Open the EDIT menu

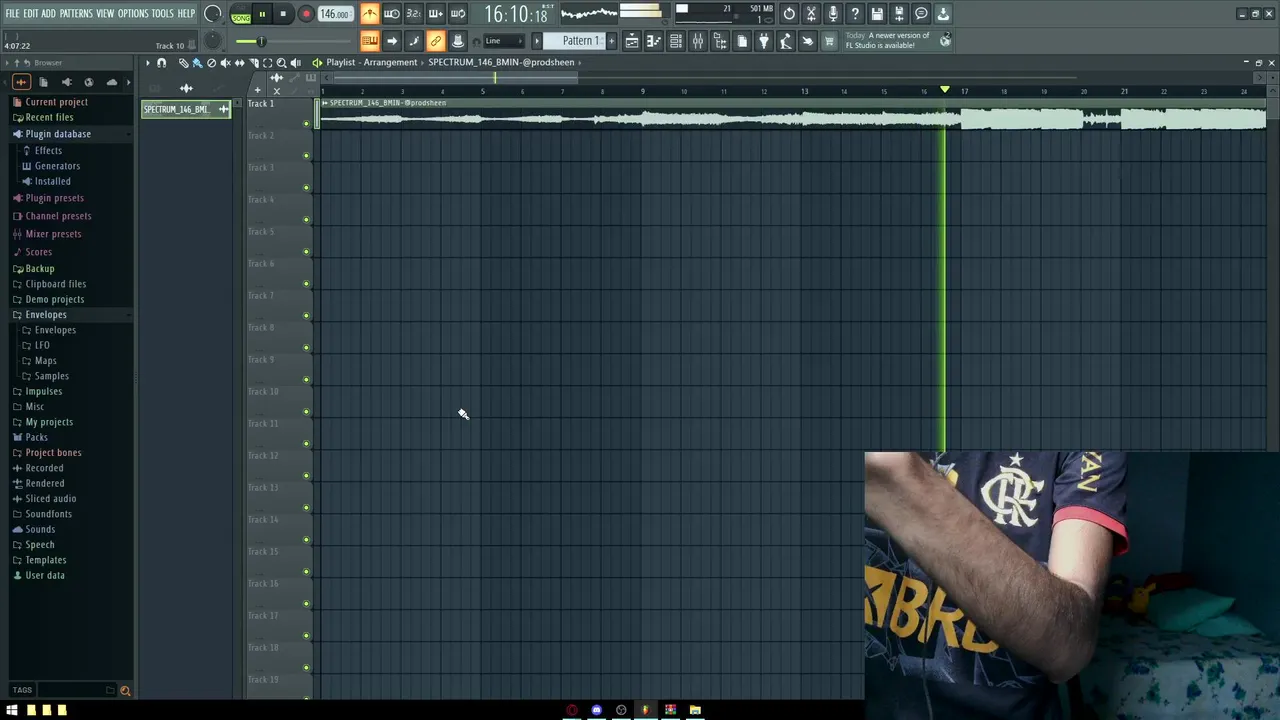click(x=31, y=13)
